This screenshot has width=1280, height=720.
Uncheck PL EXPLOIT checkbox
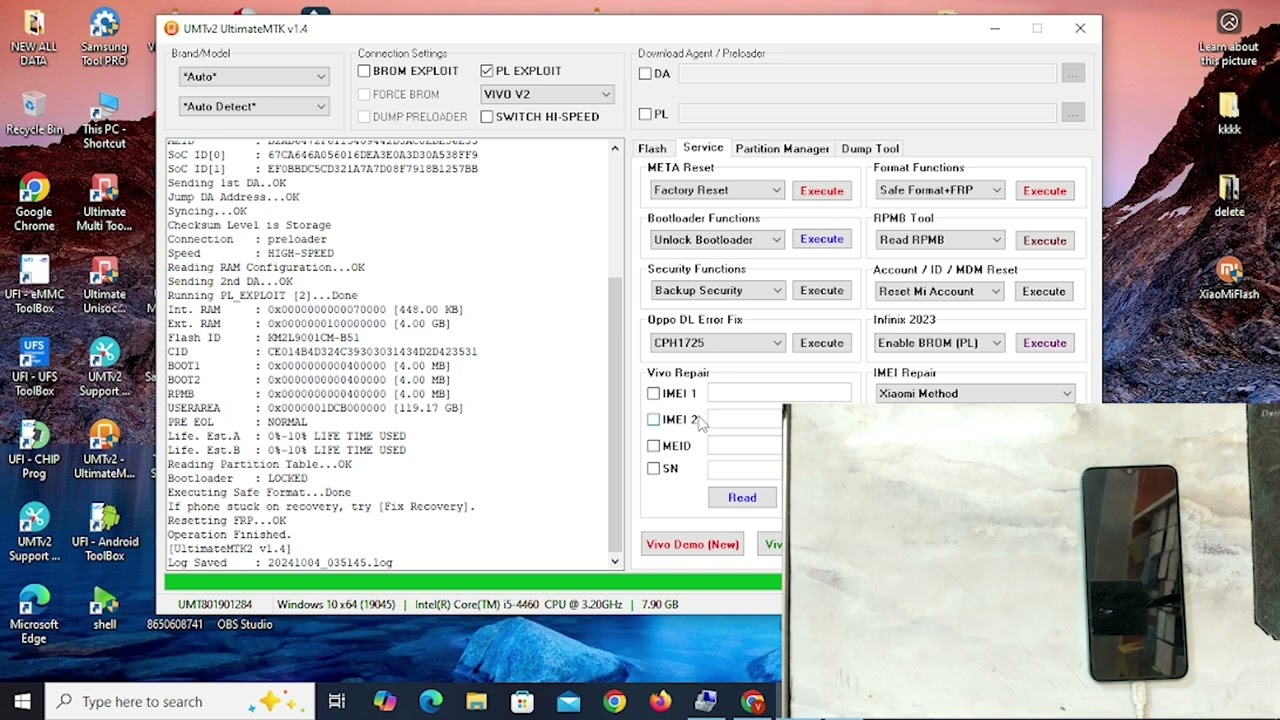tap(487, 71)
